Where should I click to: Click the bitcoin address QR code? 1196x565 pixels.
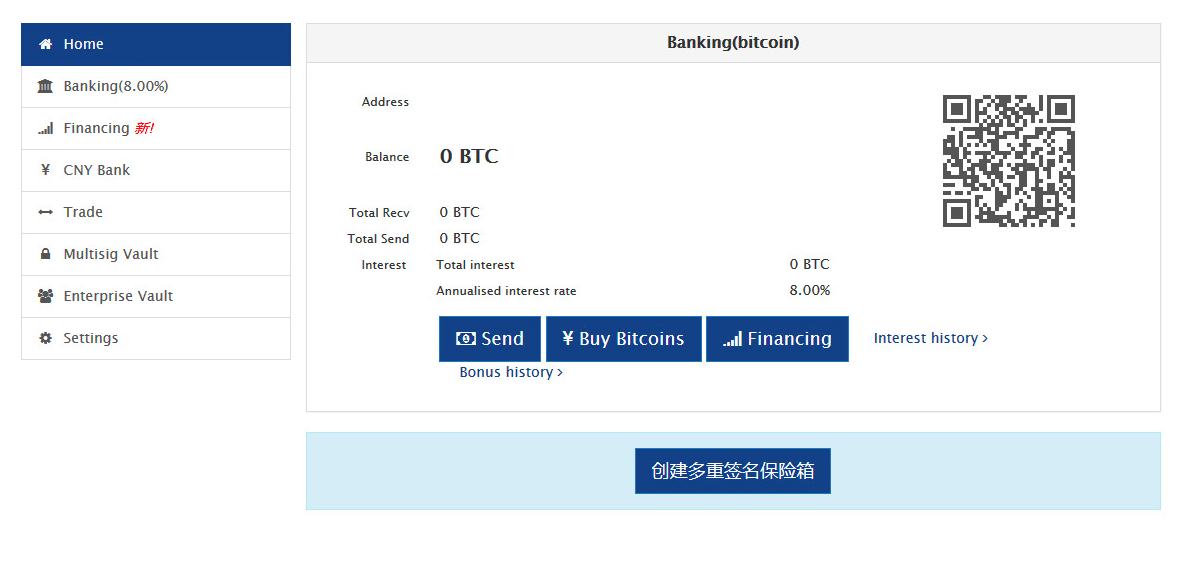coord(1009,161)
